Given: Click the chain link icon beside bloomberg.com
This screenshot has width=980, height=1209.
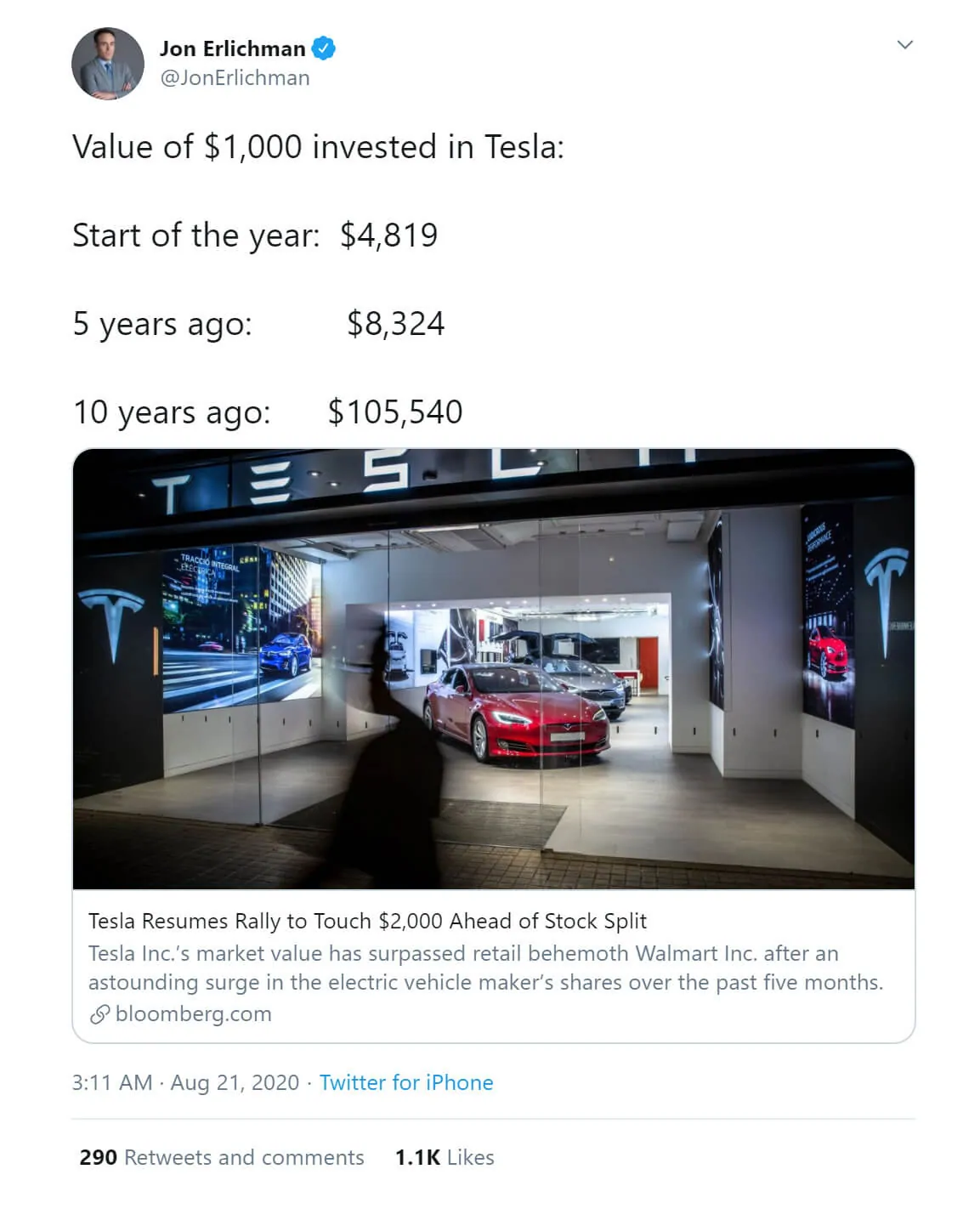Looking at the screenshot, I should click(99, 1014).
